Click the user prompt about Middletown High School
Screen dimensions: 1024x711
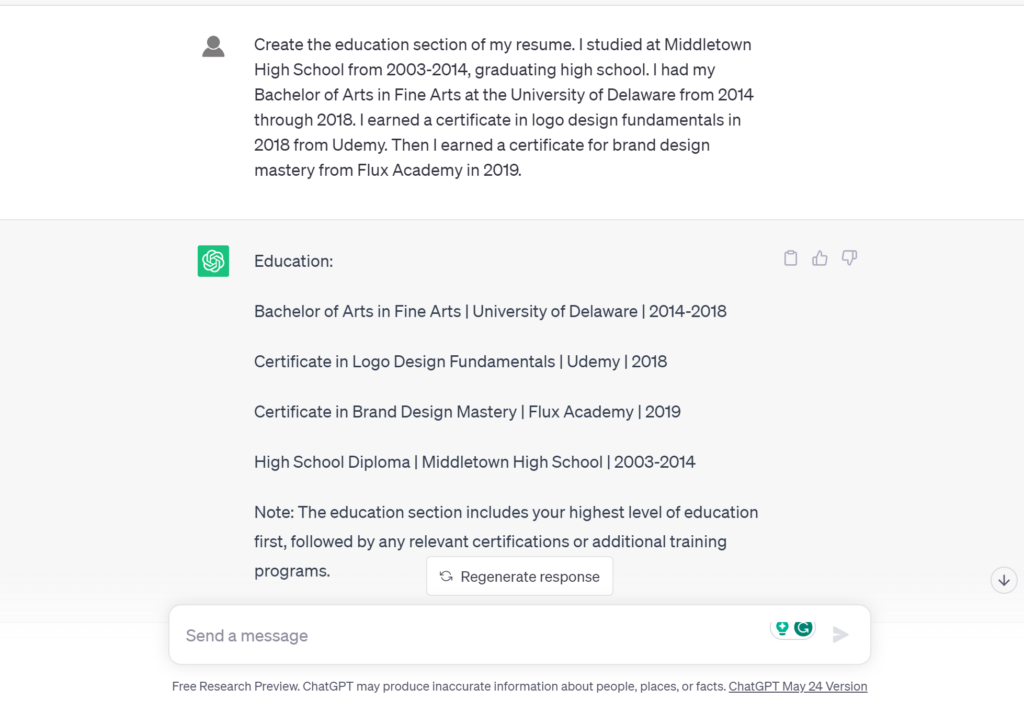point(504,107)
